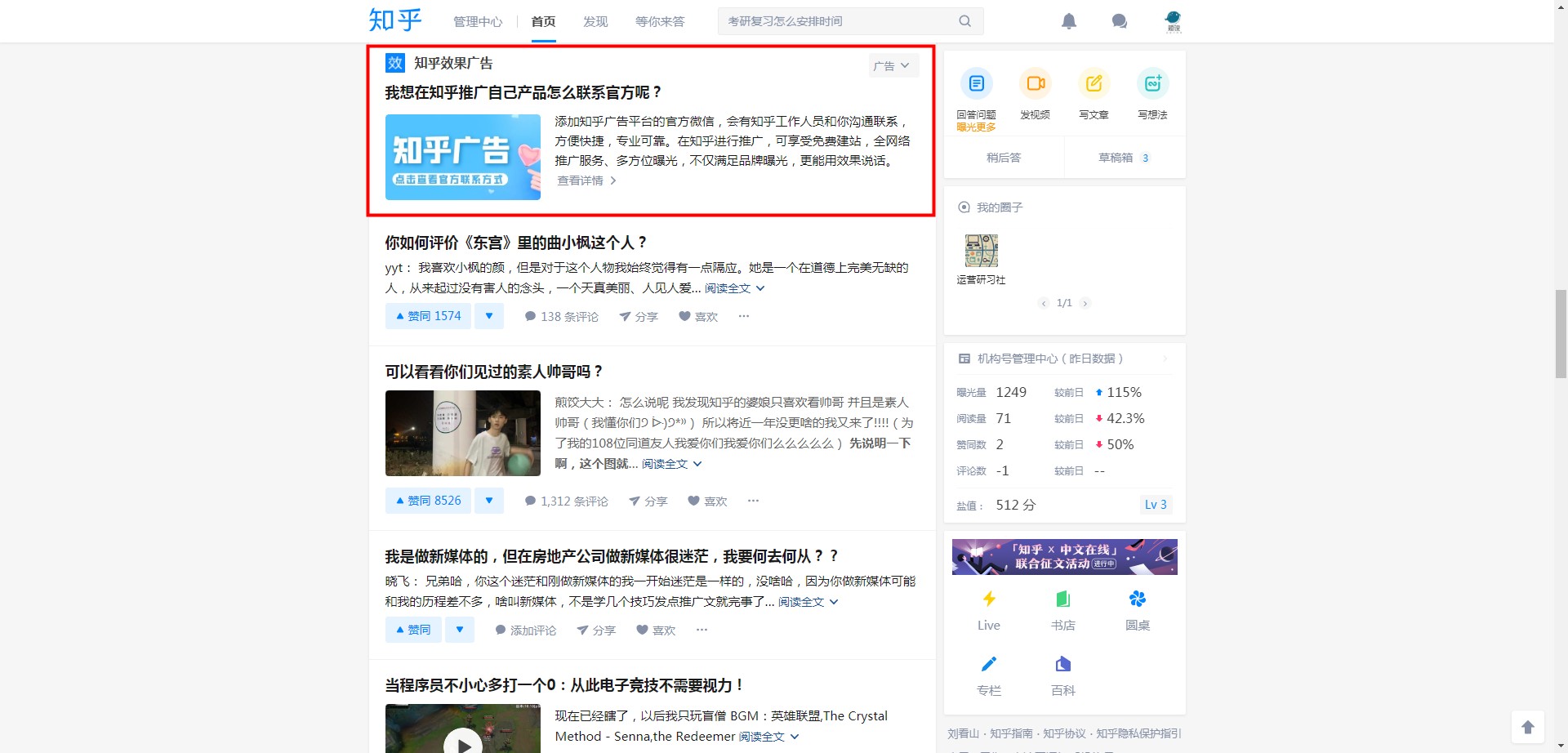Open the 稍后答 tab
The height and width of the screenshot is (753, 1568).
(x=1004, y=158)
